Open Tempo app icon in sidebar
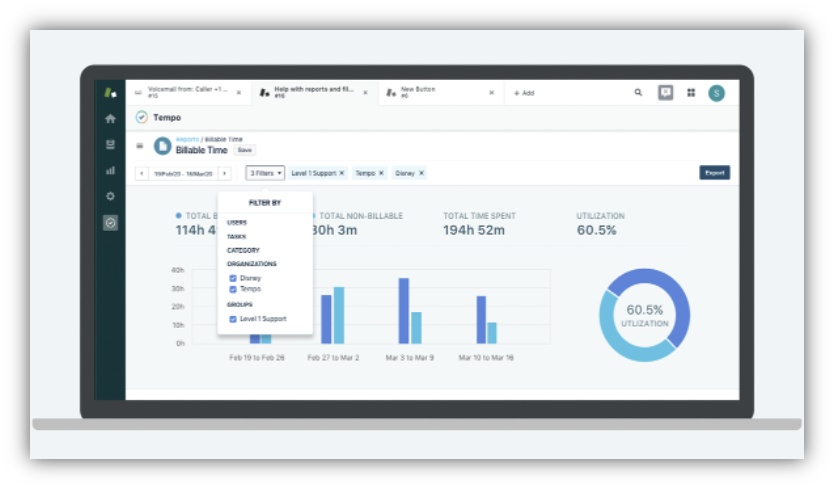 pos(110,222)
